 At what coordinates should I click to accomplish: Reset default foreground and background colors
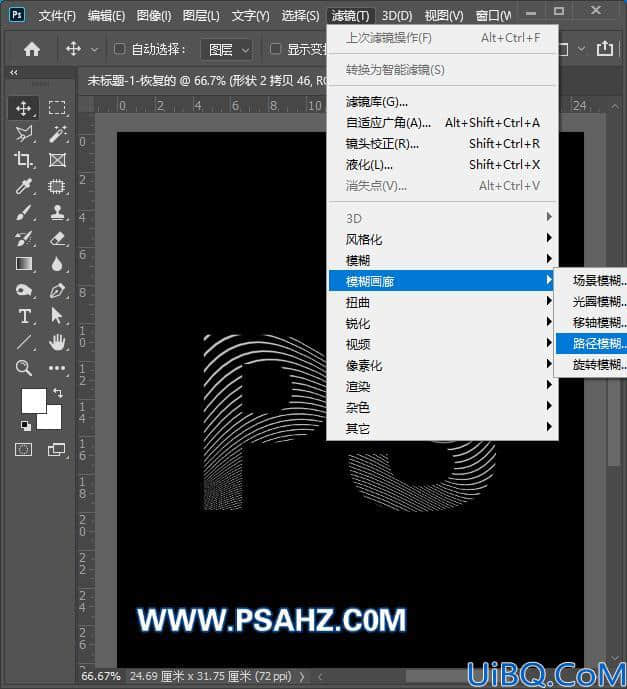click(x=26, y=425)
